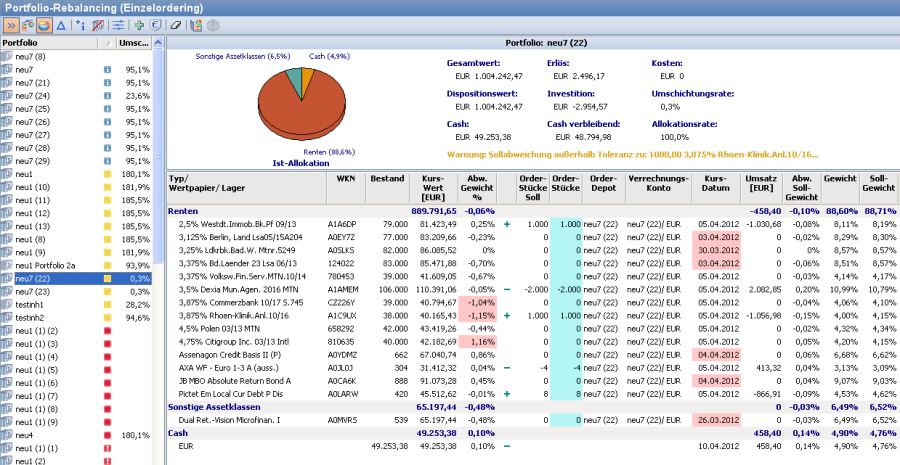The width and height of the screenshot is (900, 465).
Task: Click the double-arrow collapse panel icon
Action: click(x=10, y=24)
